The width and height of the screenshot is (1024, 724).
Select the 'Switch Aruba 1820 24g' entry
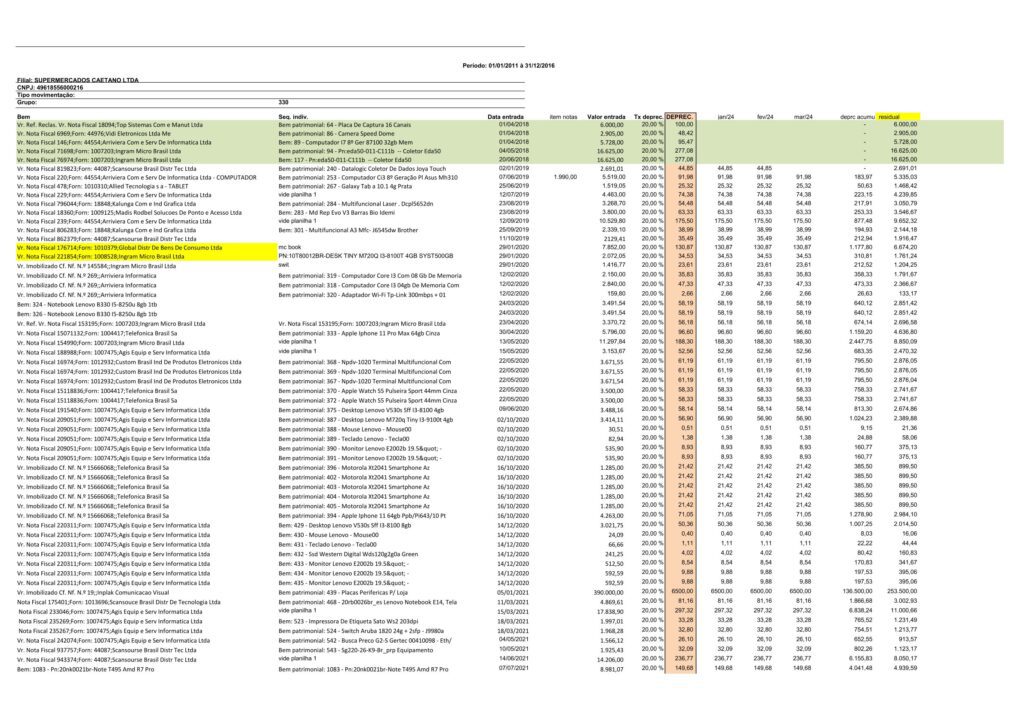361,631
